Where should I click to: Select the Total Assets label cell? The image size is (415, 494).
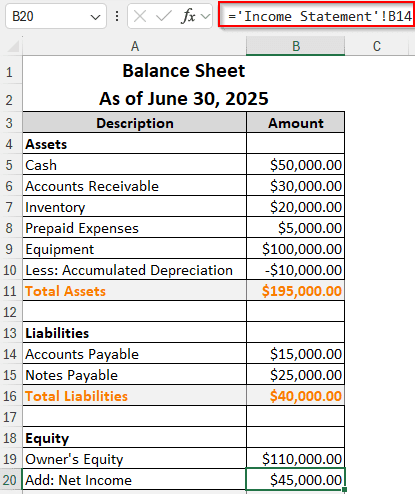135,291
